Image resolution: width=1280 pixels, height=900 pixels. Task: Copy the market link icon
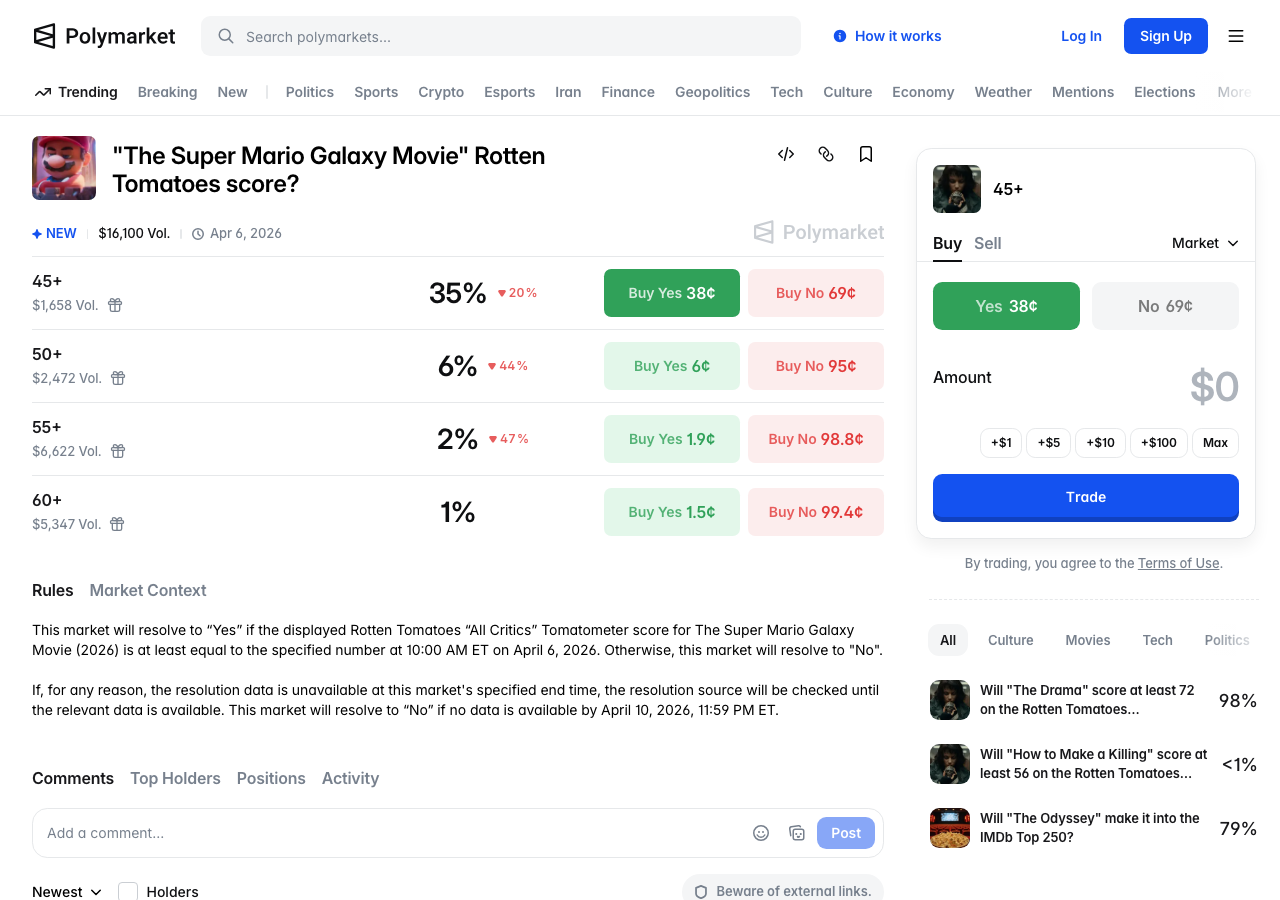[826, 154]
